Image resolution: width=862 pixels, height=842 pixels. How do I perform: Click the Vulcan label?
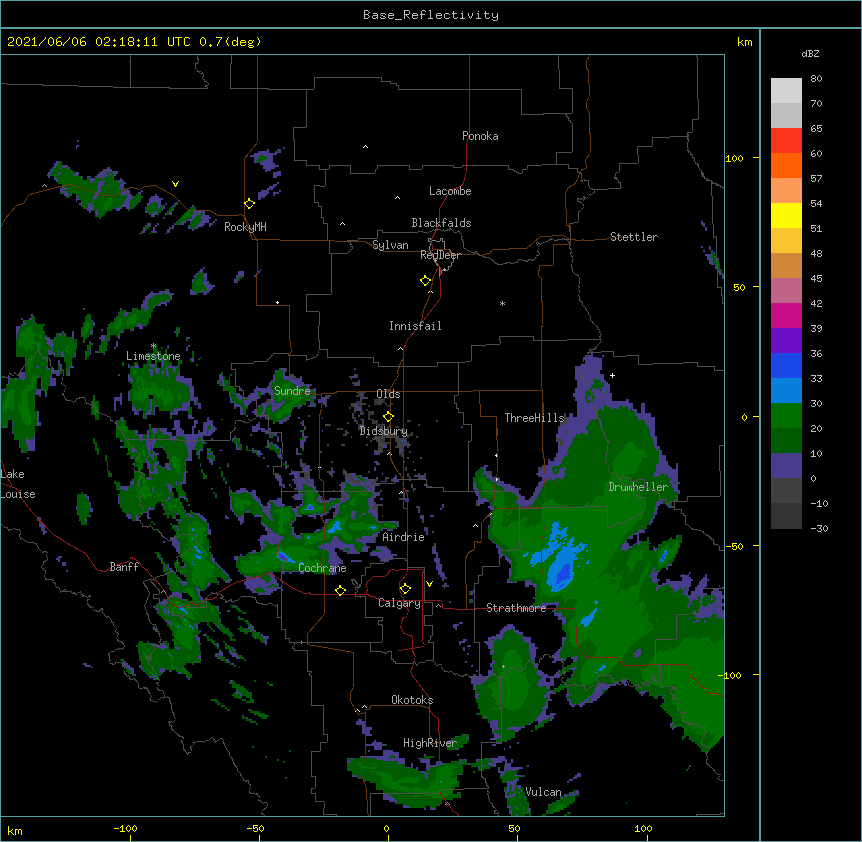point(543,792)
